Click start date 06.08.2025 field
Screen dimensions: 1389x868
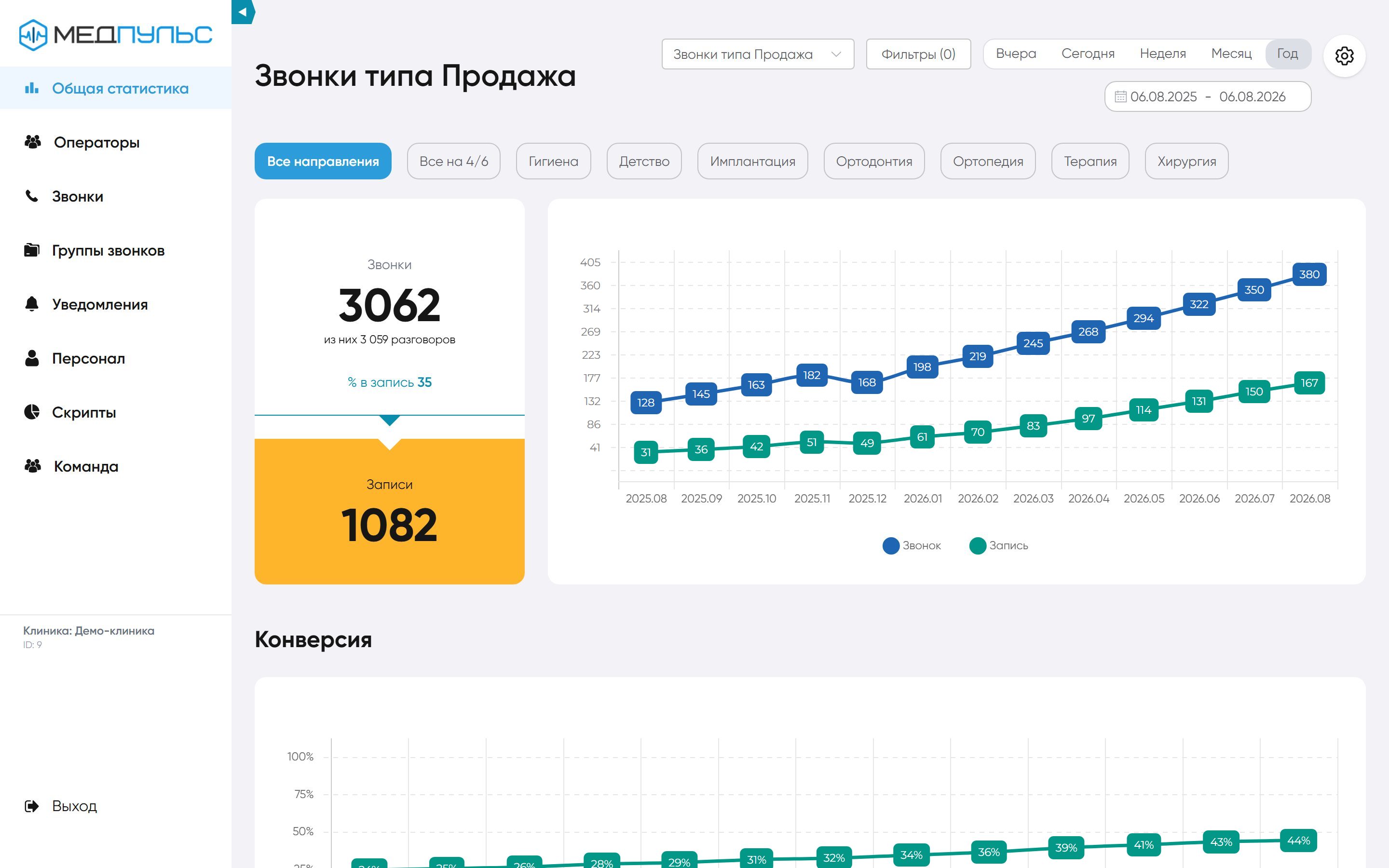(x=1163, y=96)
